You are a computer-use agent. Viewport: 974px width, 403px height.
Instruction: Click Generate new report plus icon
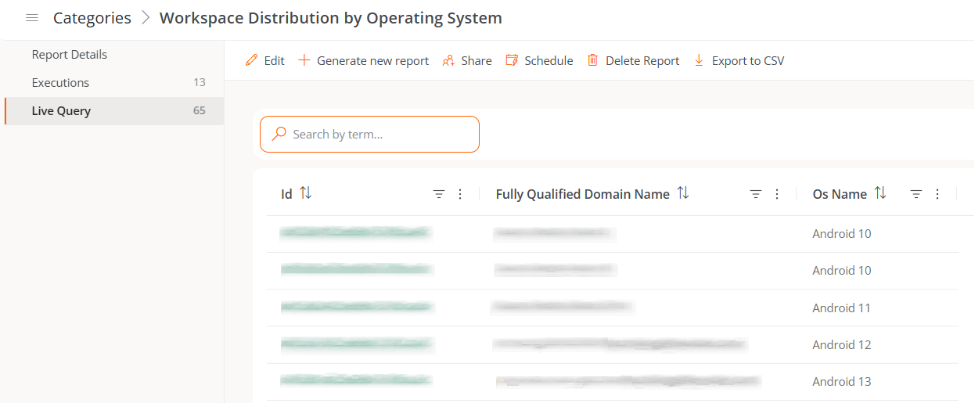point(304,61)
